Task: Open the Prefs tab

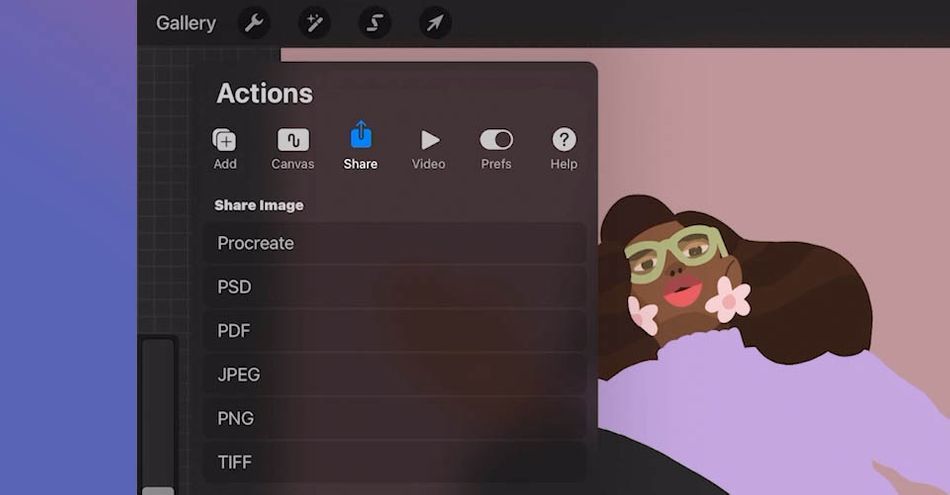Action: coord(496,149)
